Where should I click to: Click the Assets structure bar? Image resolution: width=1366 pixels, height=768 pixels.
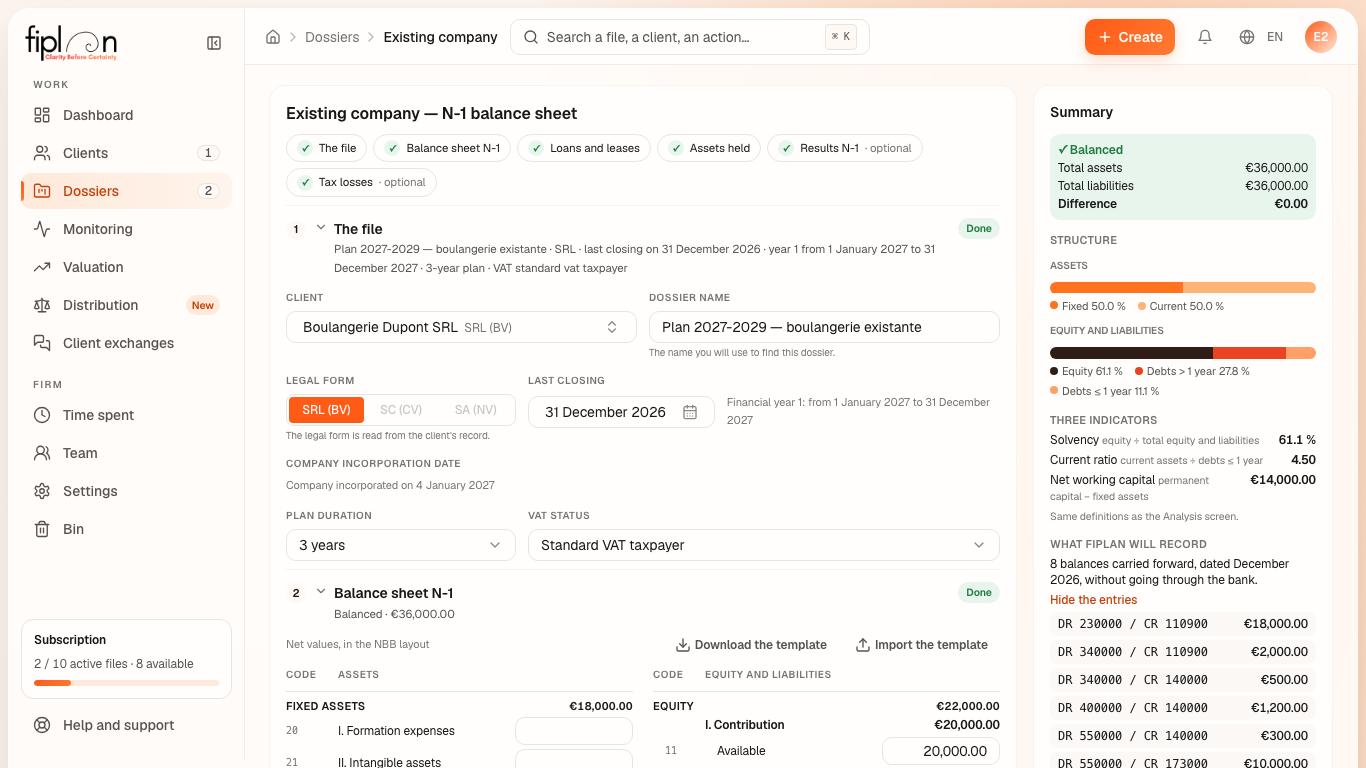[1183, 288]
